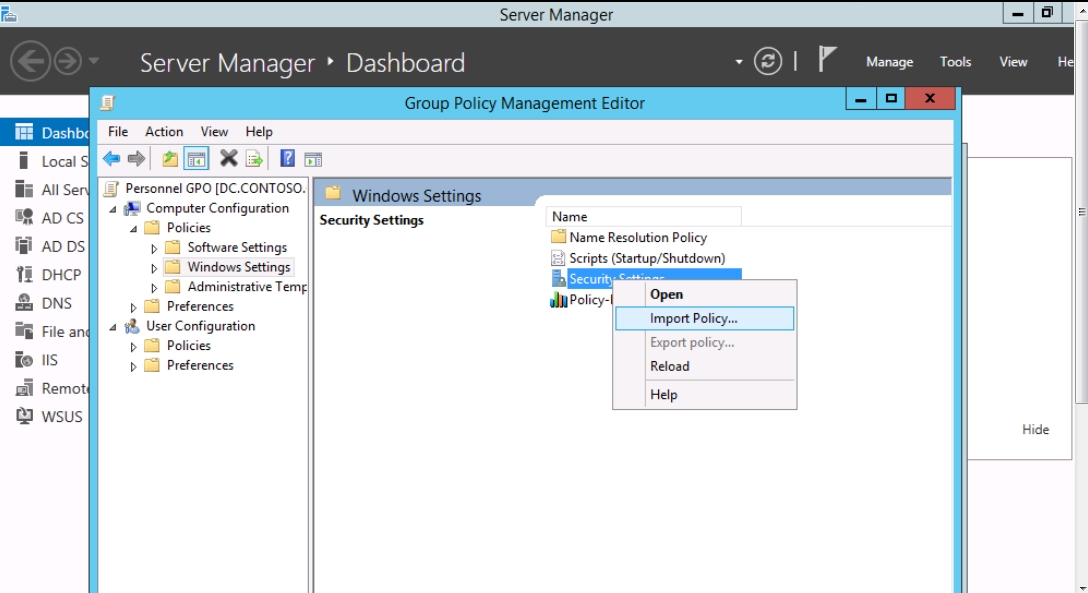Click the black X Delete toolbar icon
Image resolution: width=1088 pixels, height=593 pixels.
228,159
